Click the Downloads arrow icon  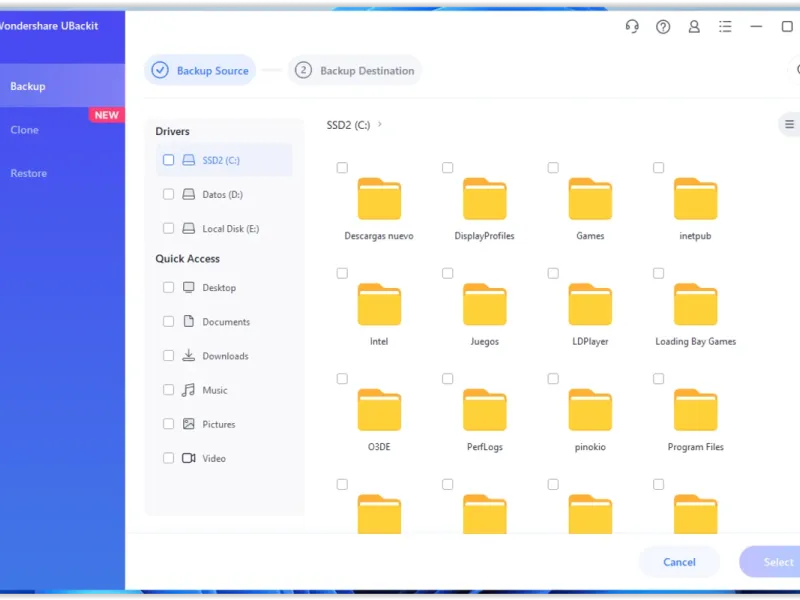click(189, 355)
